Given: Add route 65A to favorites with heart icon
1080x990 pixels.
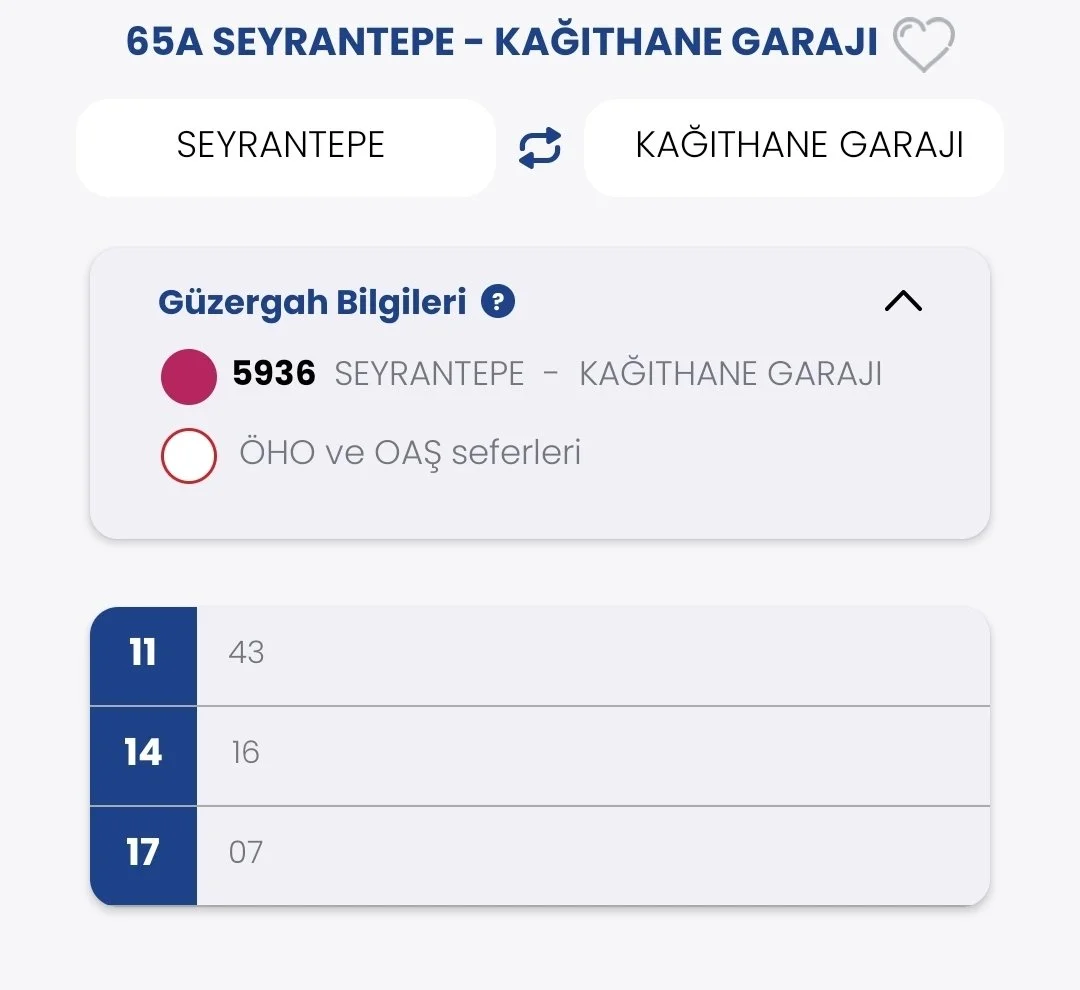Looking at the screenshot, I should (x=923, y=45).
